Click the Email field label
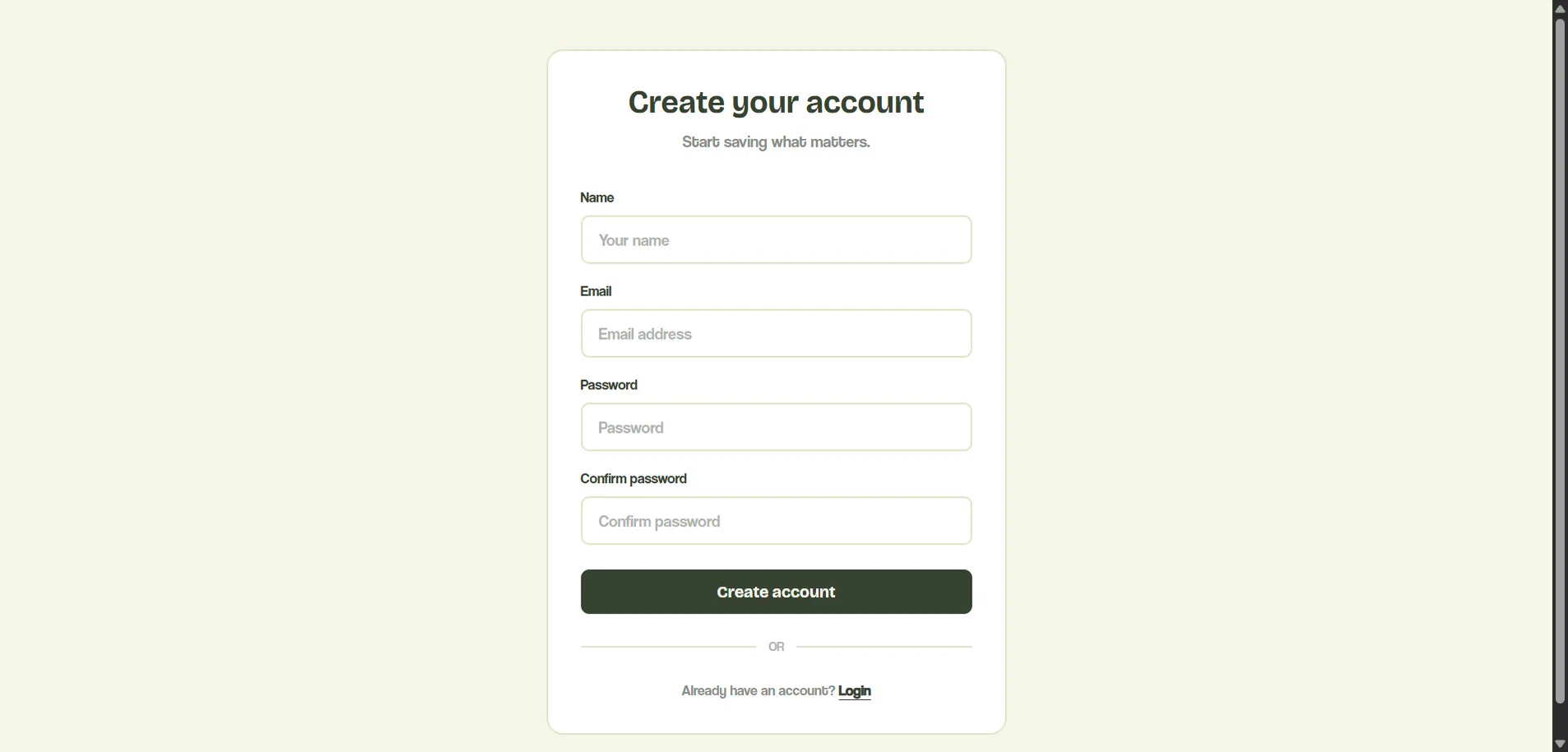Screen dimensions: 1568x752 point(596,291)
